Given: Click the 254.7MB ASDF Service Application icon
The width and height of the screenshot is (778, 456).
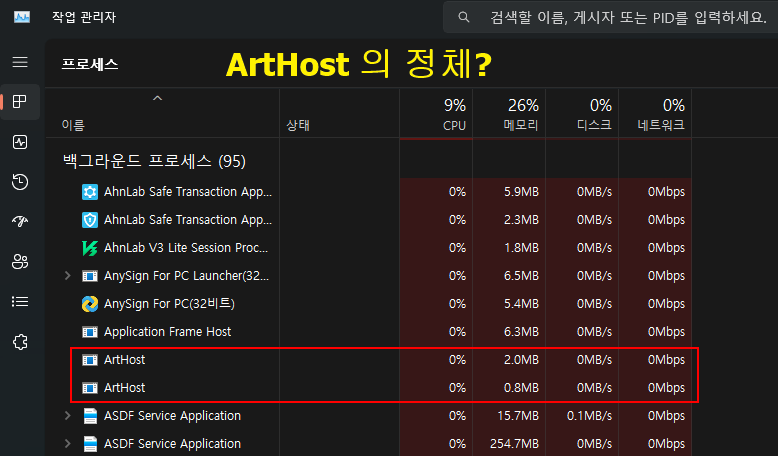Looking at the screenshot, I should 90,444.
